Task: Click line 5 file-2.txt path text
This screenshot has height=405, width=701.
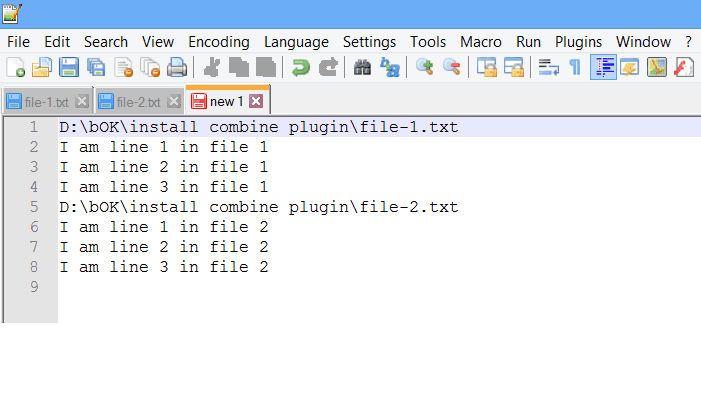Action: (259, 207)
